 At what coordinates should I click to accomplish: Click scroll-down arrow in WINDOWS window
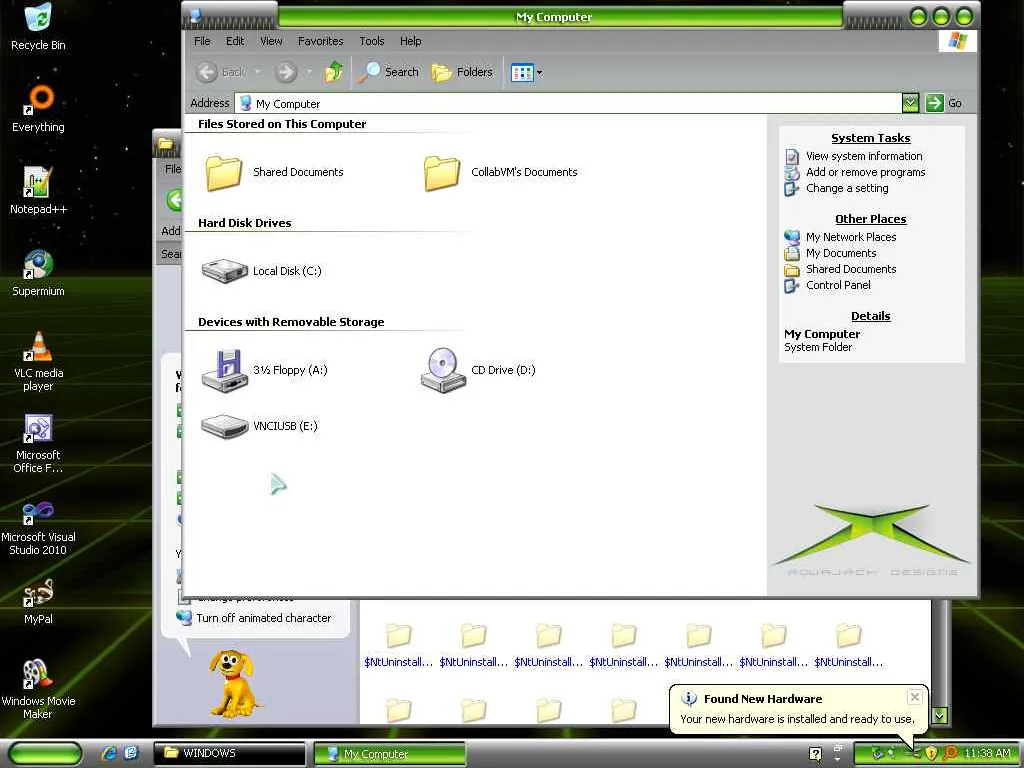coord(939,716)
